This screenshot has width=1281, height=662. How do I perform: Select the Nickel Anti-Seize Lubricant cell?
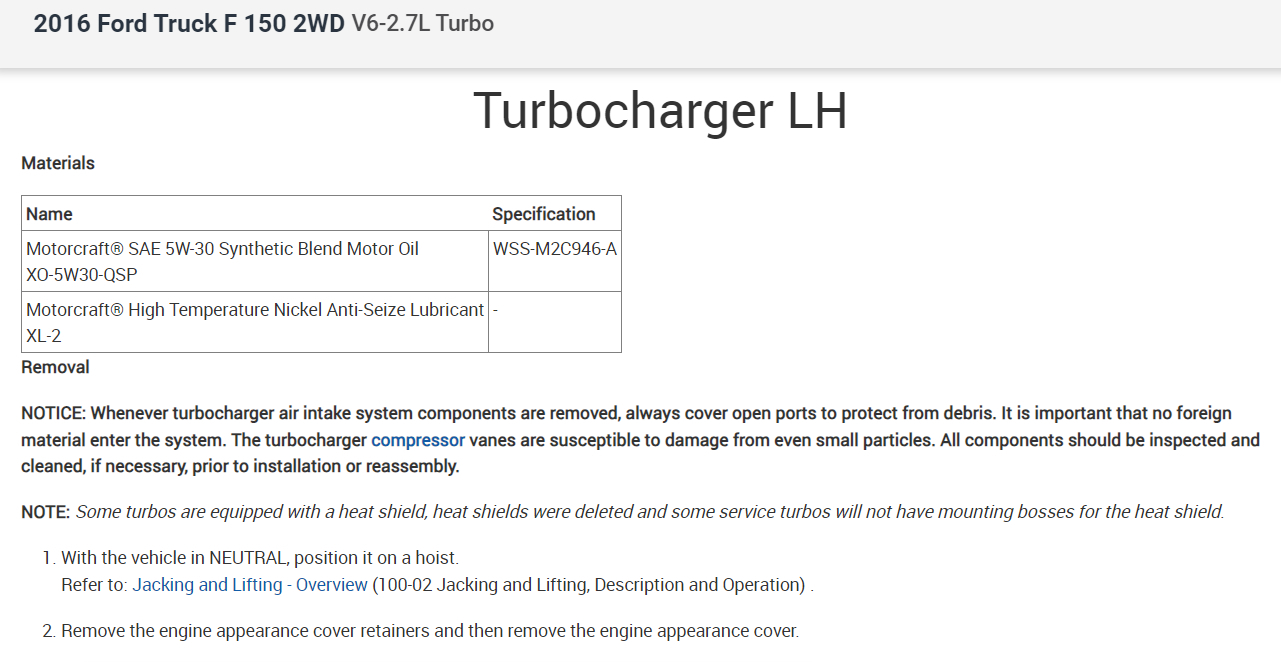[255, 322]
